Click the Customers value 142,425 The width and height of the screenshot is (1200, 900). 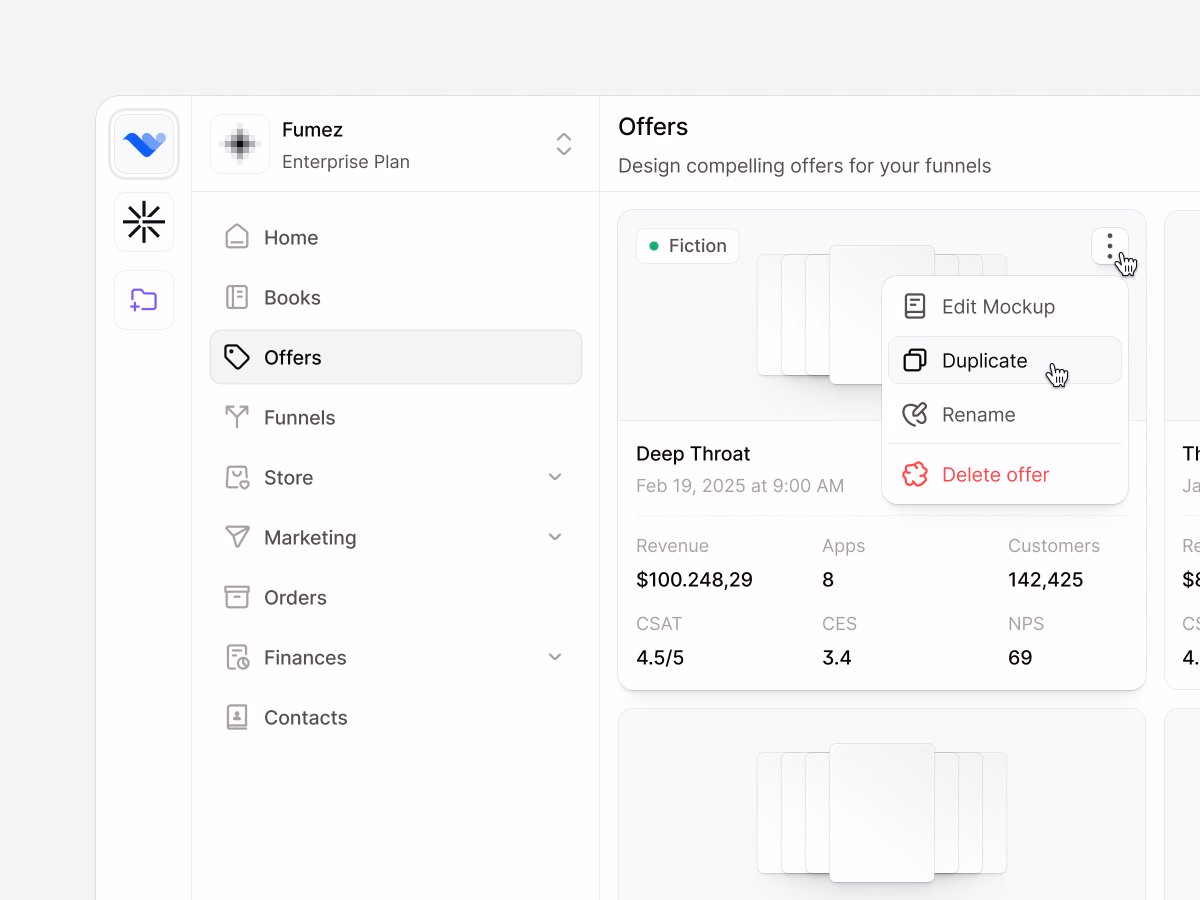click(1045, 580)
